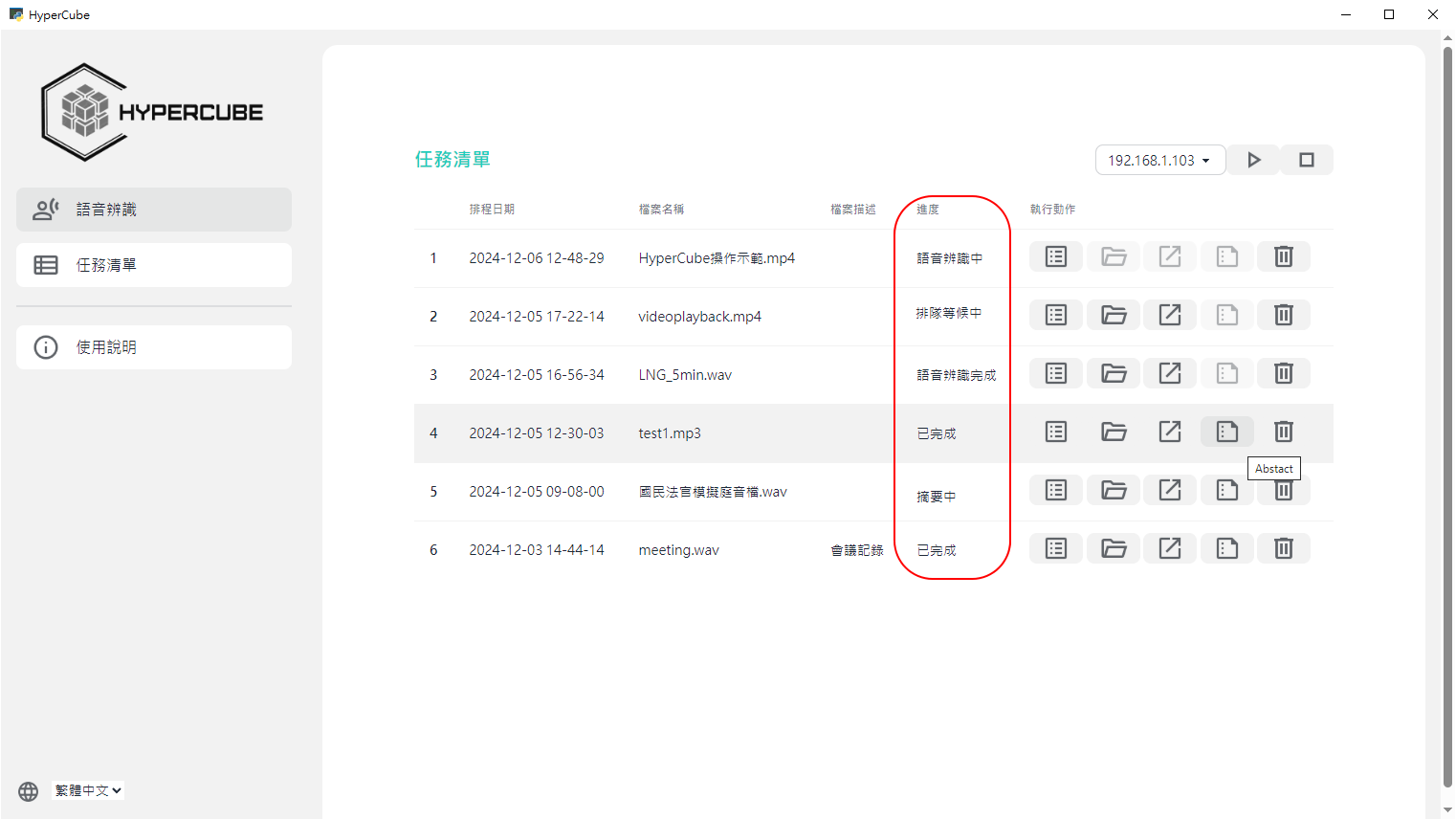Open abstract for test1.mp3 task
Viewport: 1456px width, 820px height.
click(x=1227, y=432)
